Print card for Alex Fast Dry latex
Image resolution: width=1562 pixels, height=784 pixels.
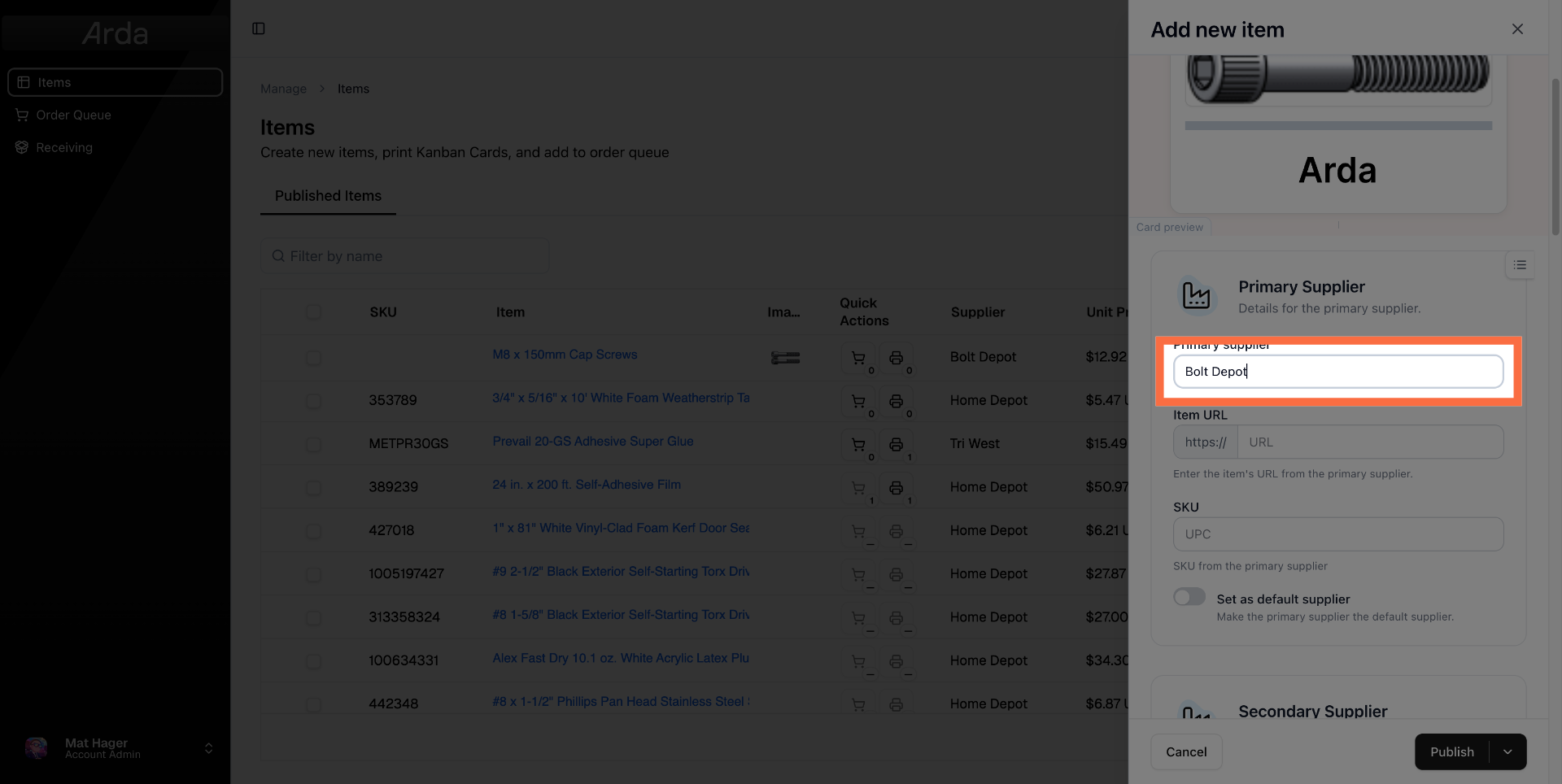point(896,661)
